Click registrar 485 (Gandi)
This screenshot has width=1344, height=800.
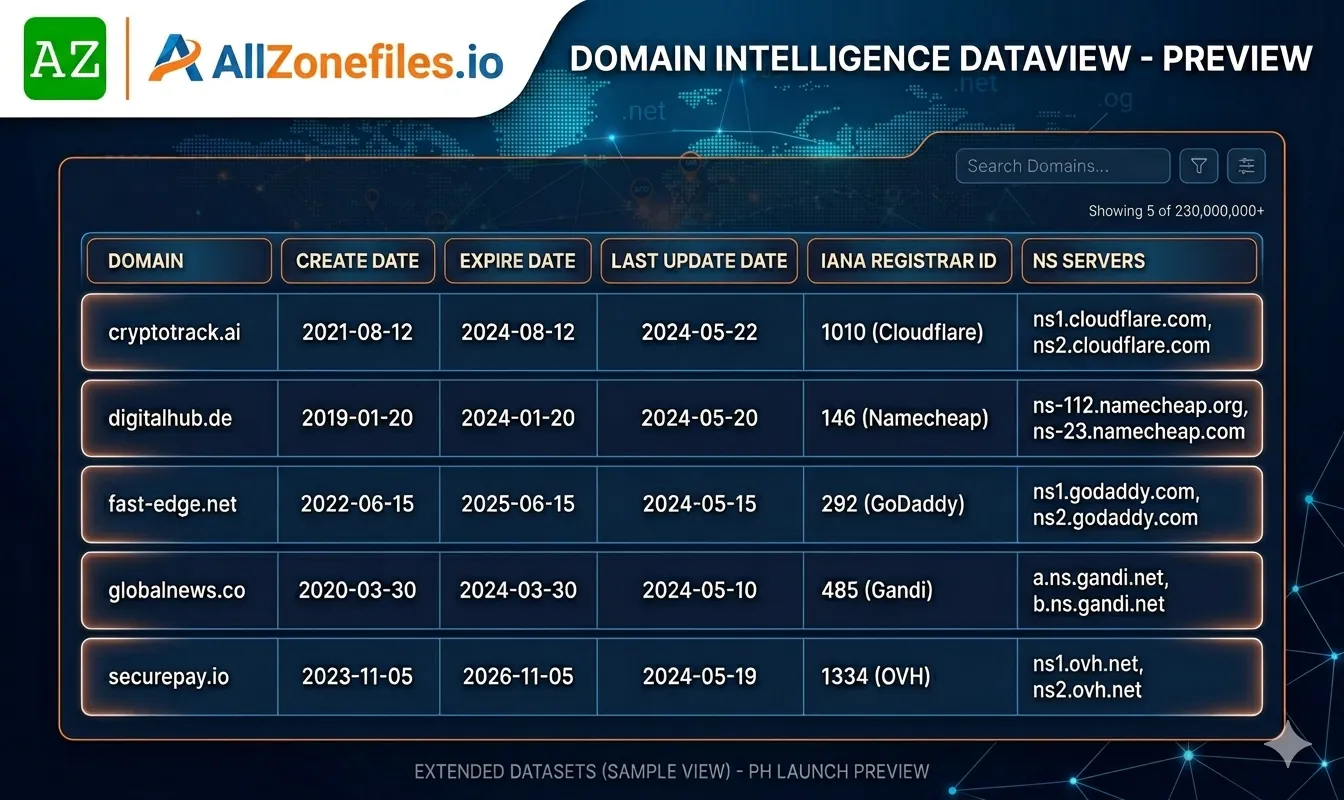point(877,590)
